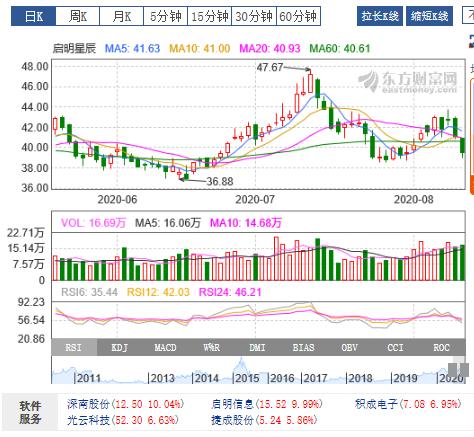Click the MA5: 41.63 price legend
474x437 pixels.
click(x=133, y=48)
